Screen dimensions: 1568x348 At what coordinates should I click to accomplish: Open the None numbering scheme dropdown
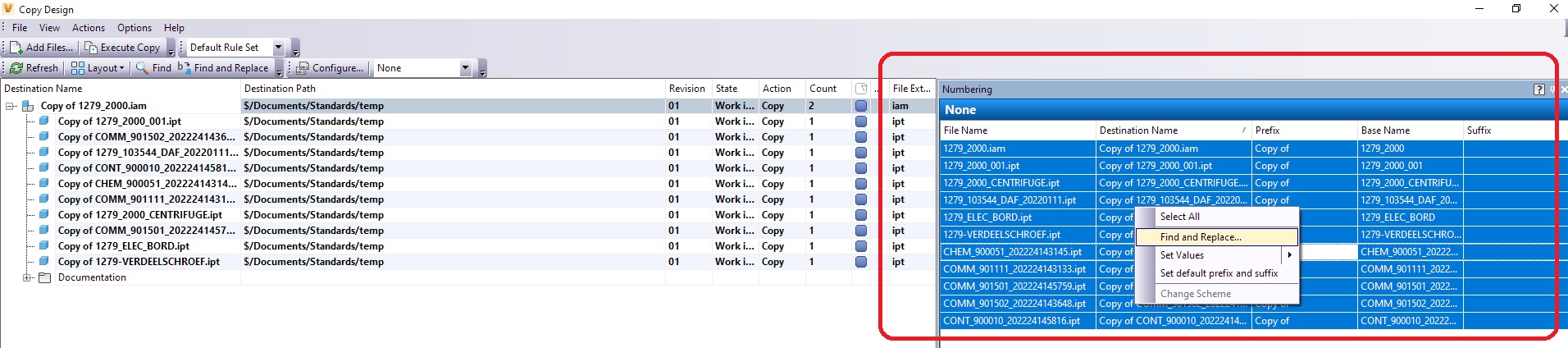tap(466, 68)
